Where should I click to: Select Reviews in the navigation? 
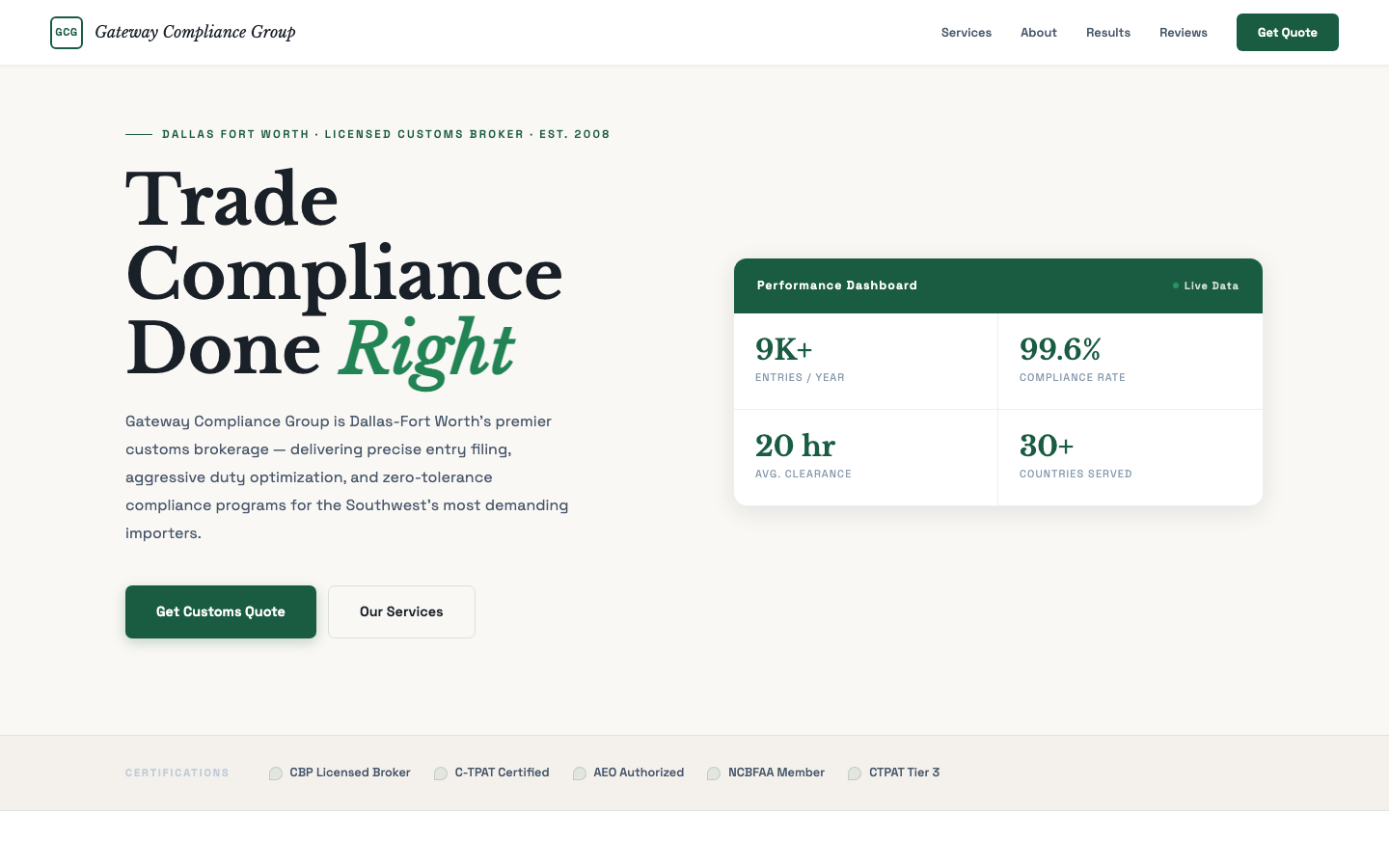(x=1184, y=32)
